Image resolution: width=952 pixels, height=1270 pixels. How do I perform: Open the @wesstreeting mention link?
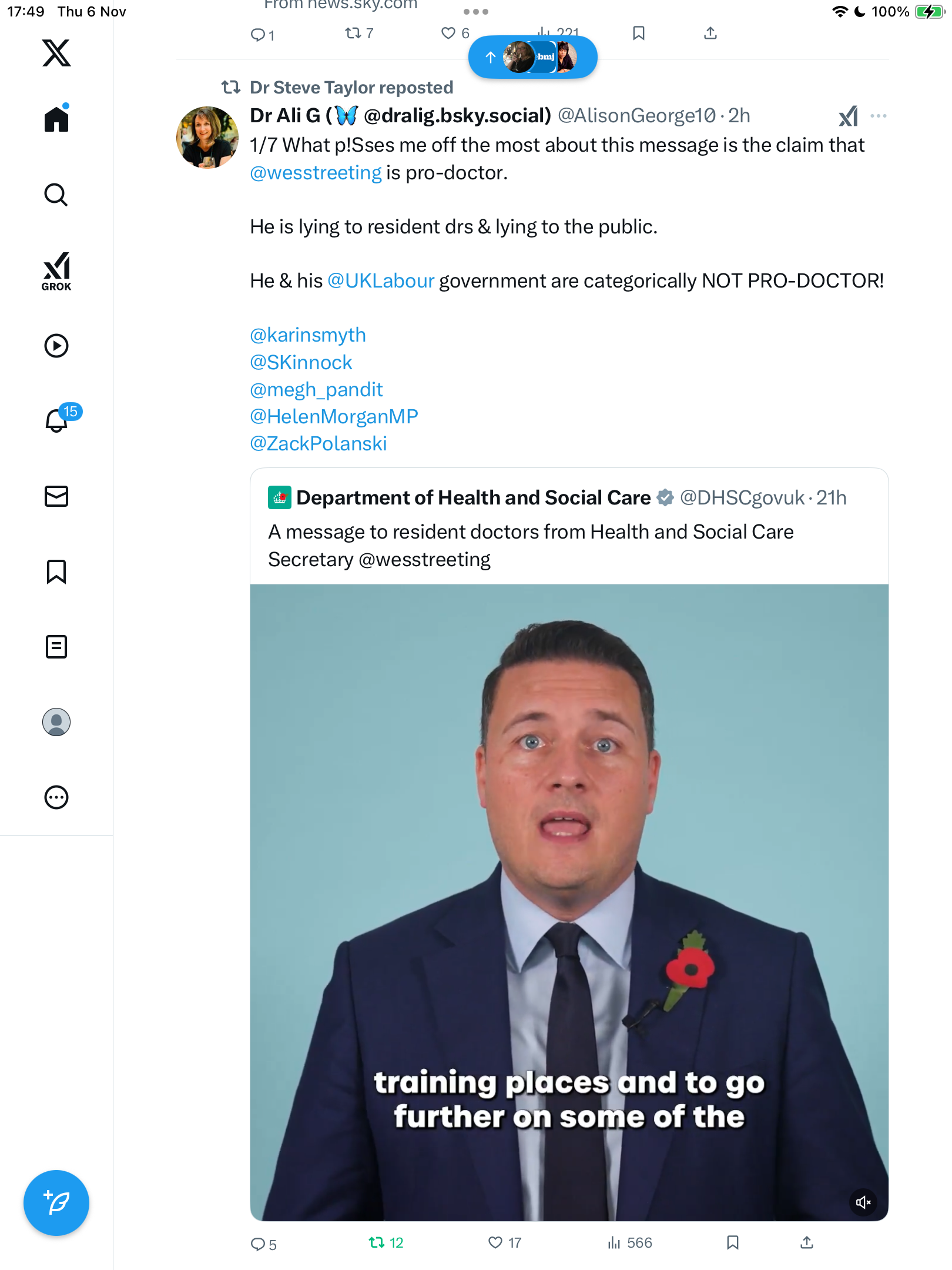(316, 173)
